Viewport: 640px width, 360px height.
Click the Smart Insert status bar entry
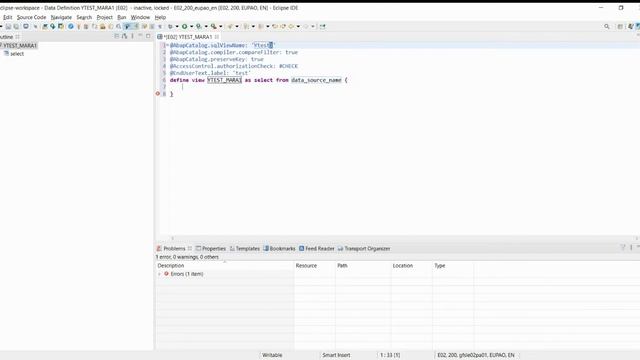336,355
